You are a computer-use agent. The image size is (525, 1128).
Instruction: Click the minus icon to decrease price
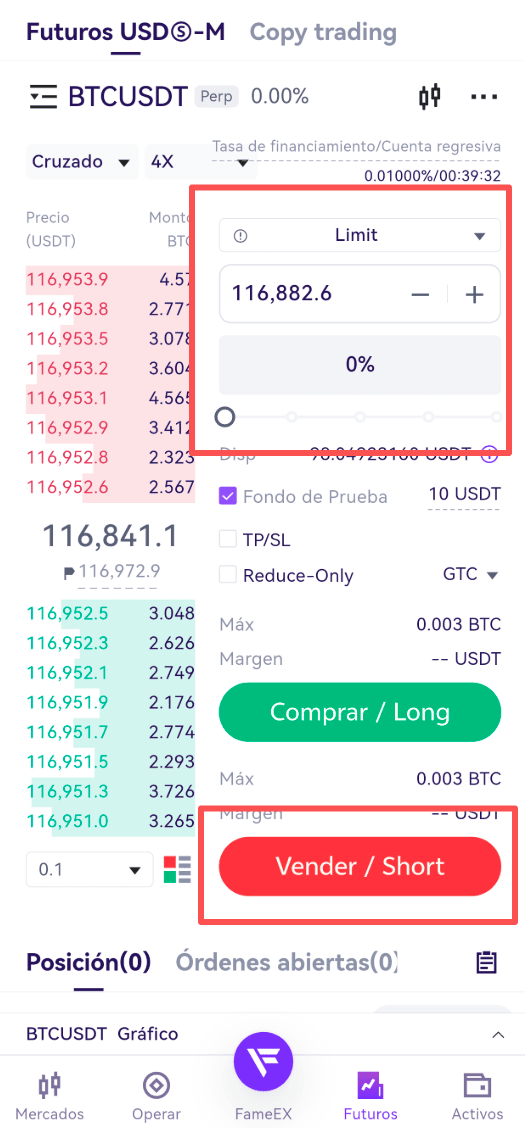[420, 294]
